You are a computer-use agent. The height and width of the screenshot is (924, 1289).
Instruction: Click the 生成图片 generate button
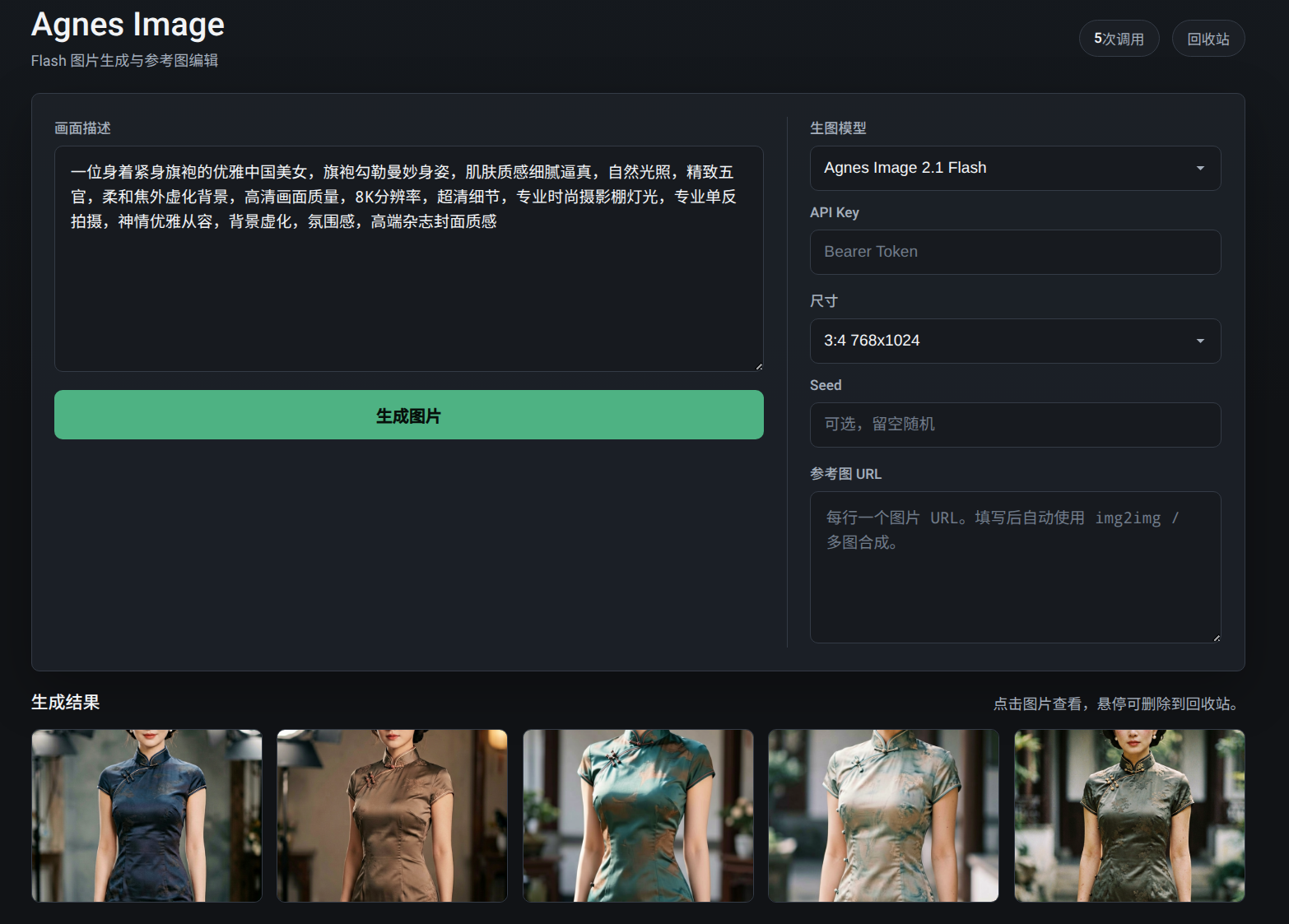tap(409, 415)
